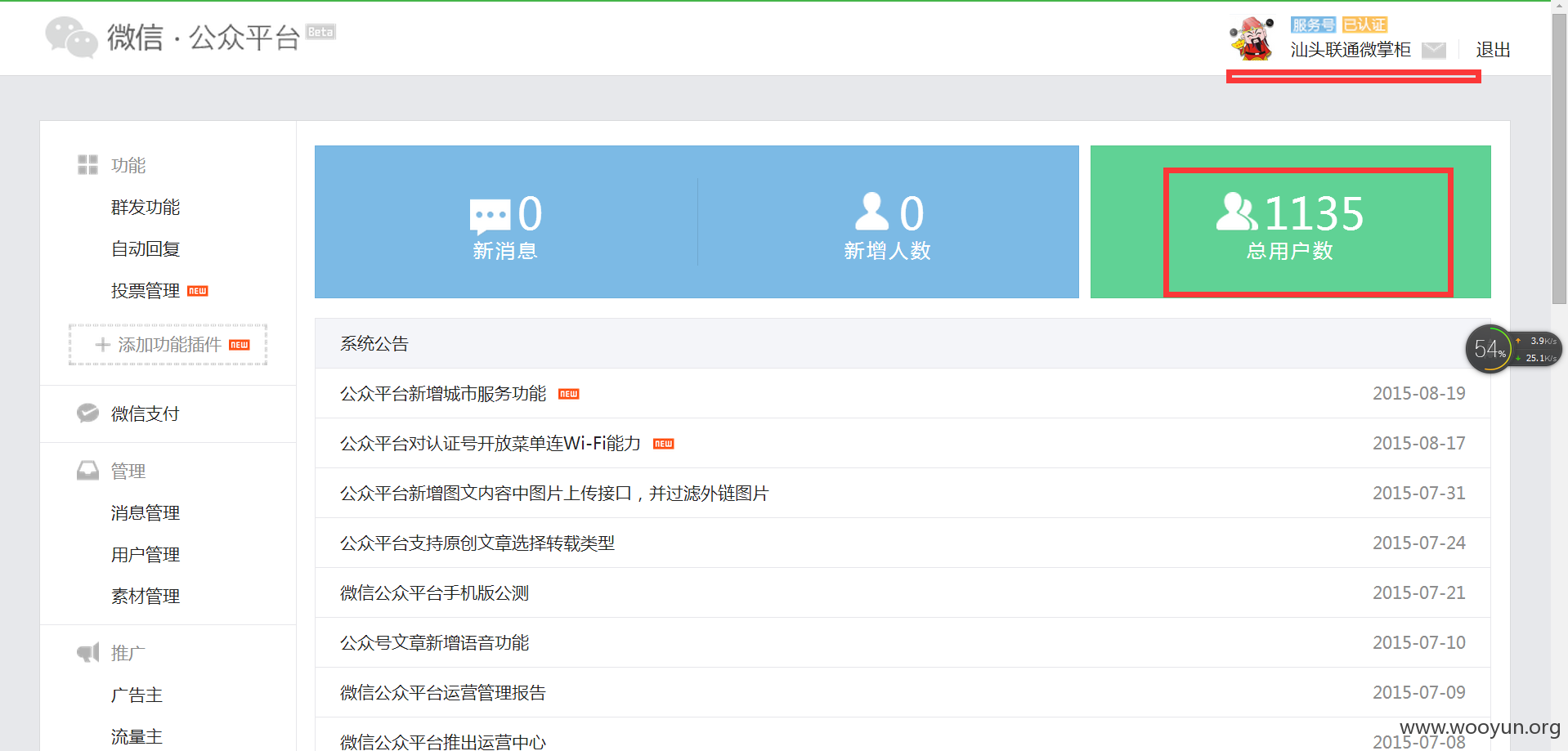Click the 微信支付 speech bubble icon
Image resolution: width=1568 pixels, height=751 pixels.
point(87,413)
